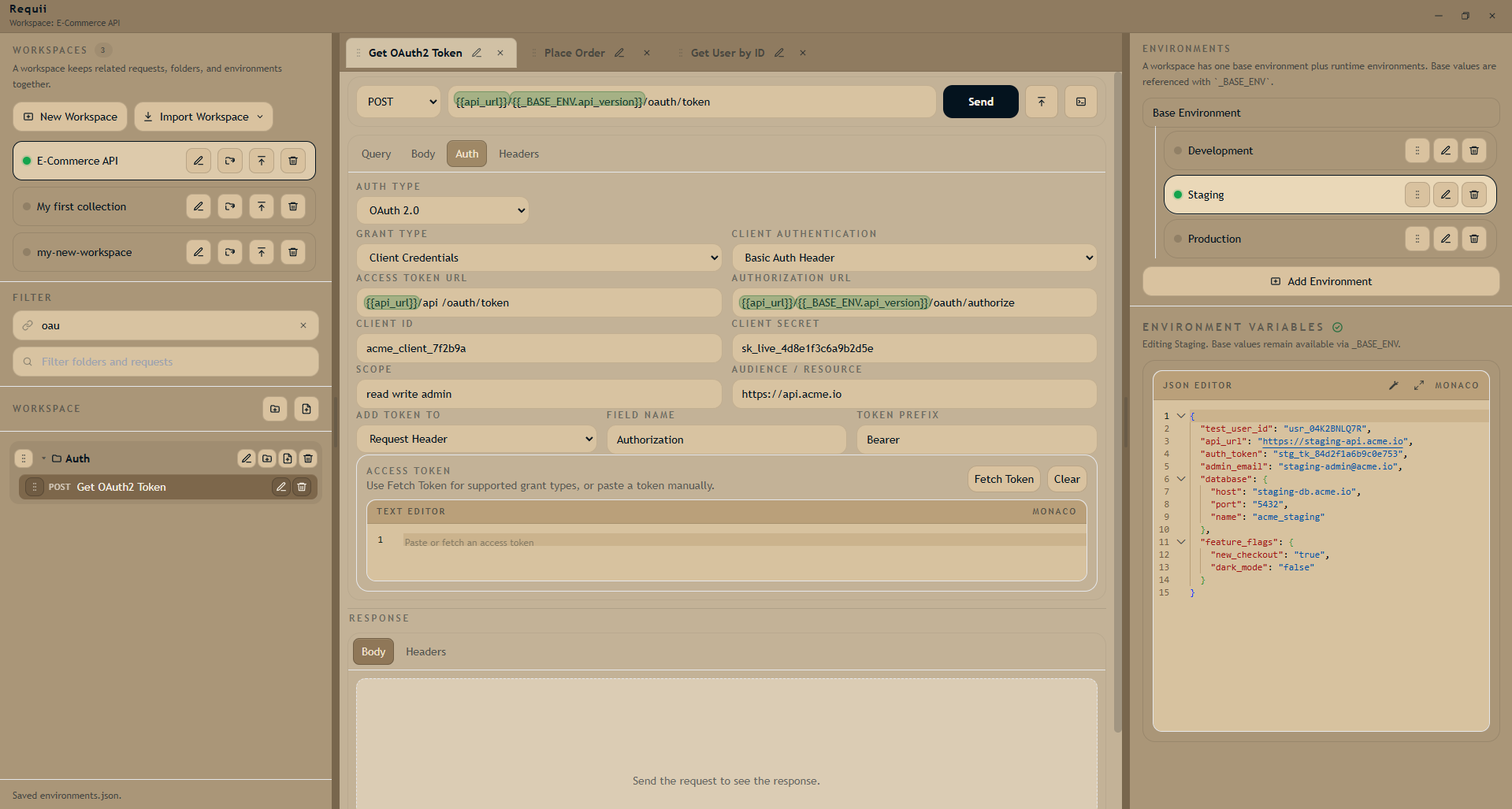
Task: Click the New Workspace button
Action: [x=70, y=117]
